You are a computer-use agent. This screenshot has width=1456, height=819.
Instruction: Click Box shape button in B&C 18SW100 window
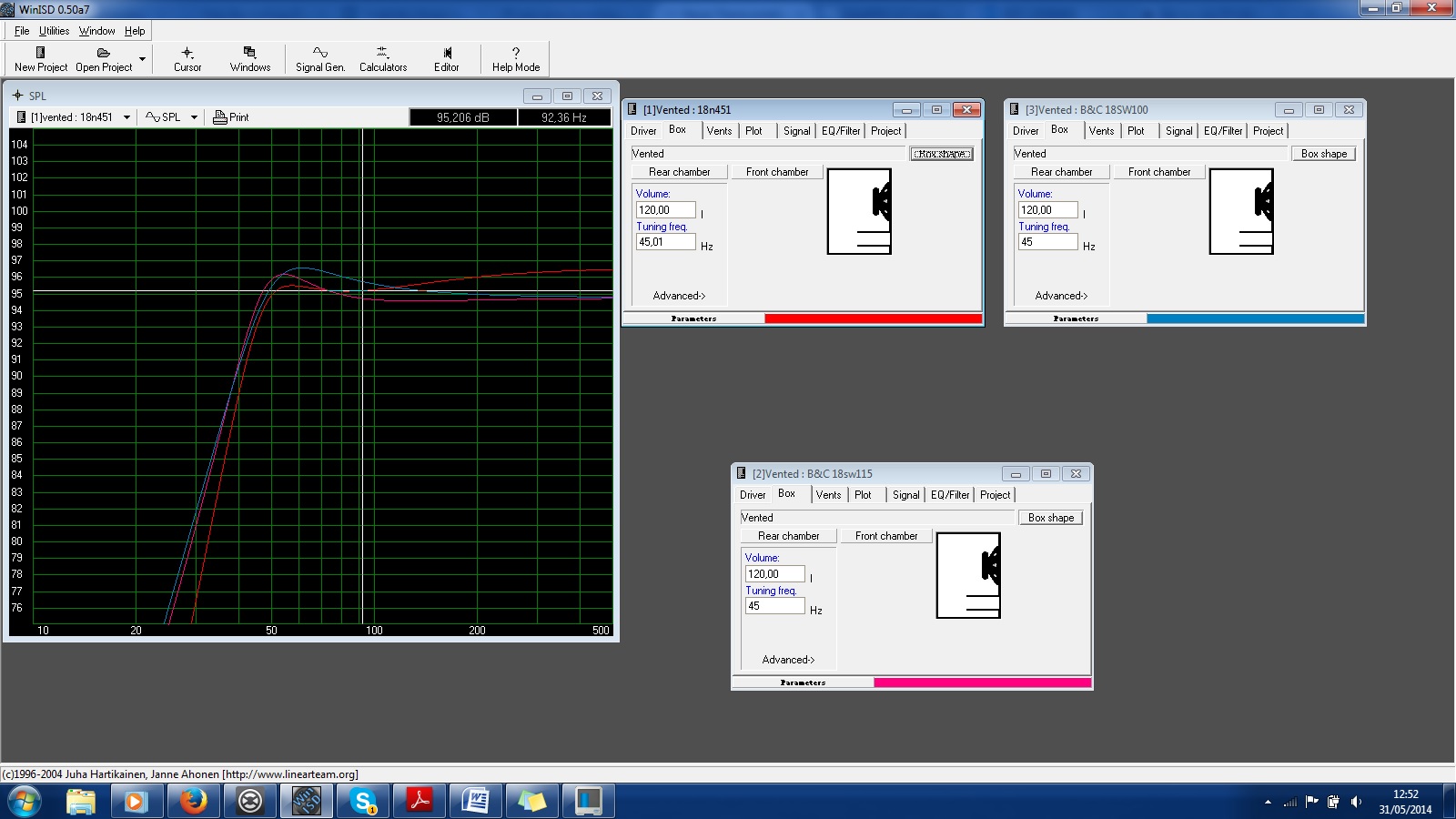pyautogui.click(x=1323, y=154)
